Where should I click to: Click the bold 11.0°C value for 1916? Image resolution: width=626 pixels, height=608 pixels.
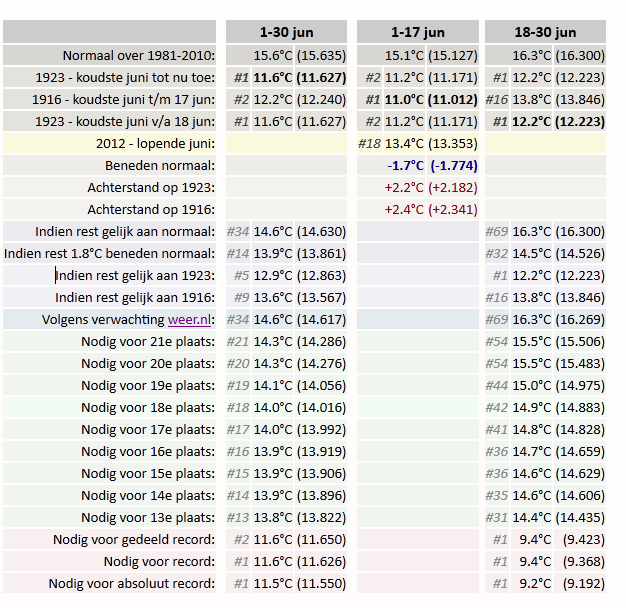404,99
